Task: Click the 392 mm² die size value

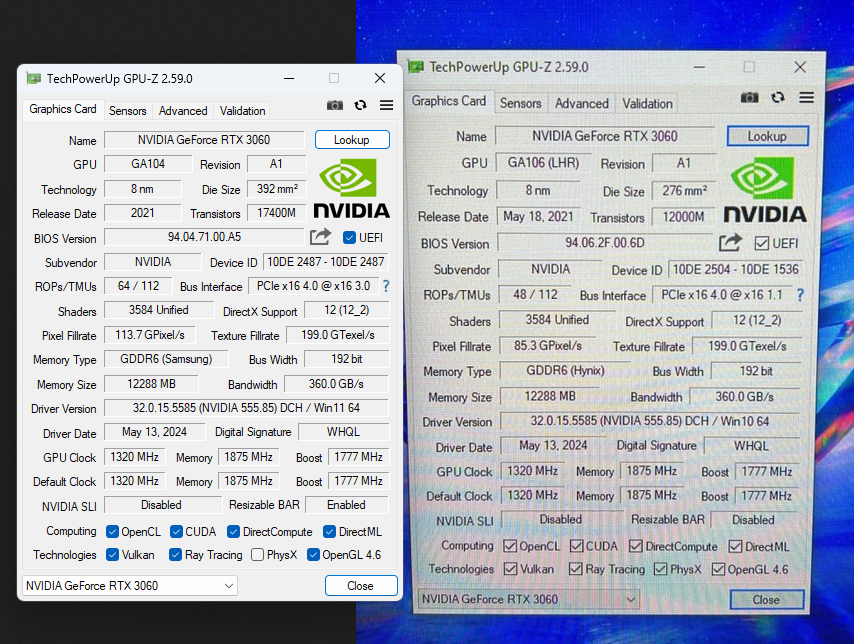Action: coord(277,189)
